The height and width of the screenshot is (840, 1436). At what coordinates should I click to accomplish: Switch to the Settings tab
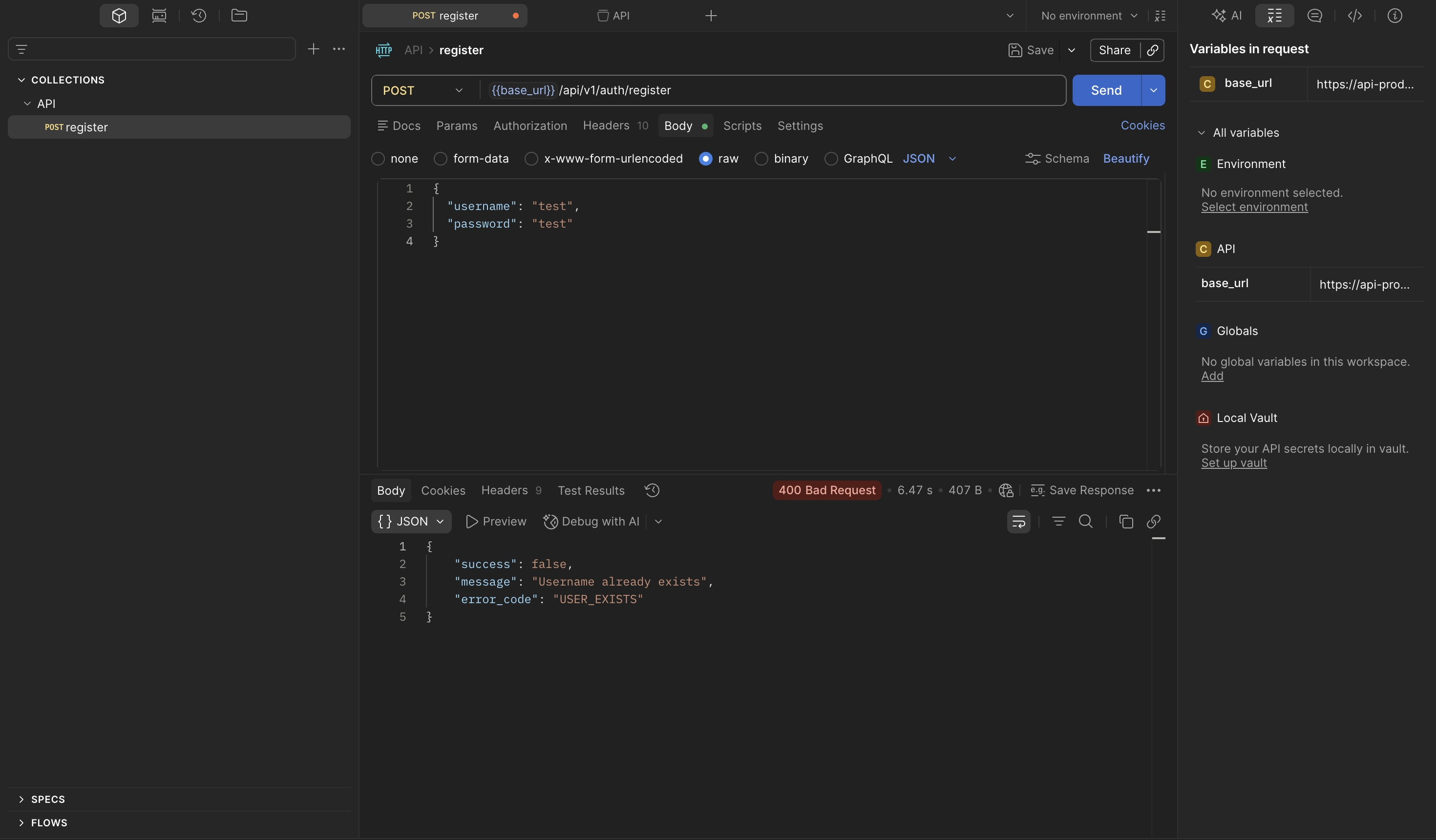coord(800,126)
